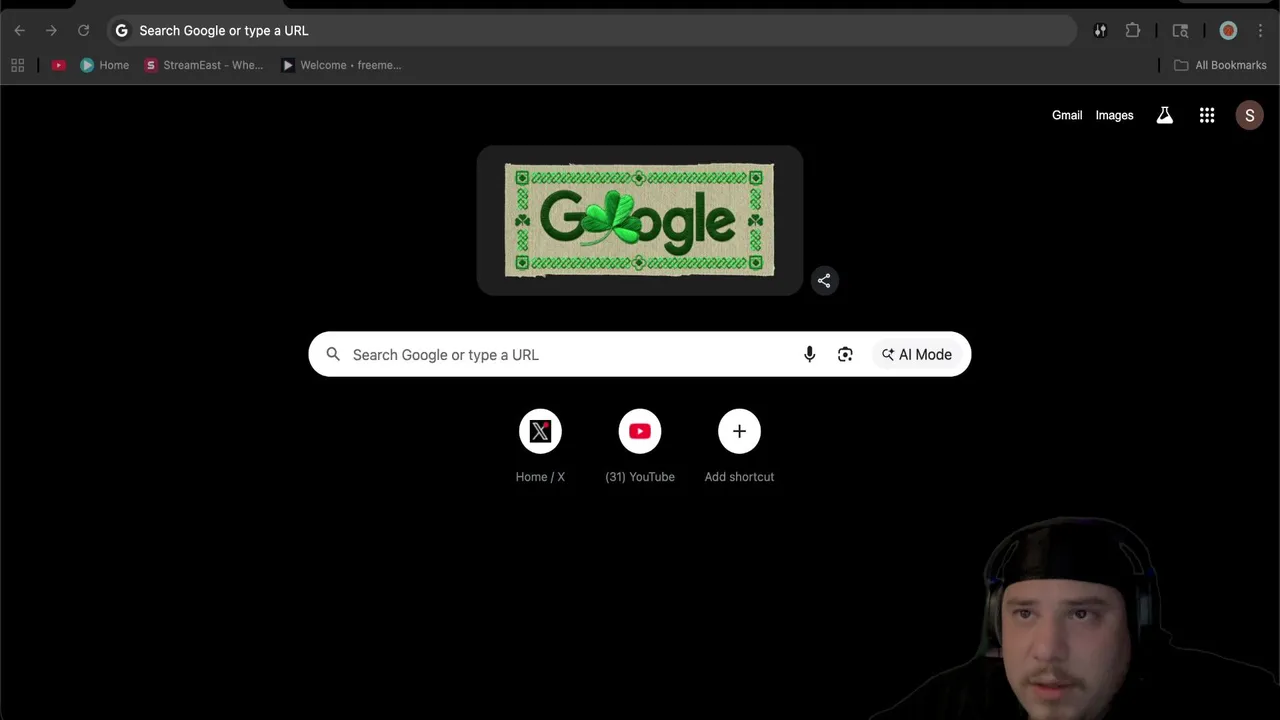This screenshot has height=720, width=1280.
Task: Click the browser forward arrow
Action: coord(51,31)
